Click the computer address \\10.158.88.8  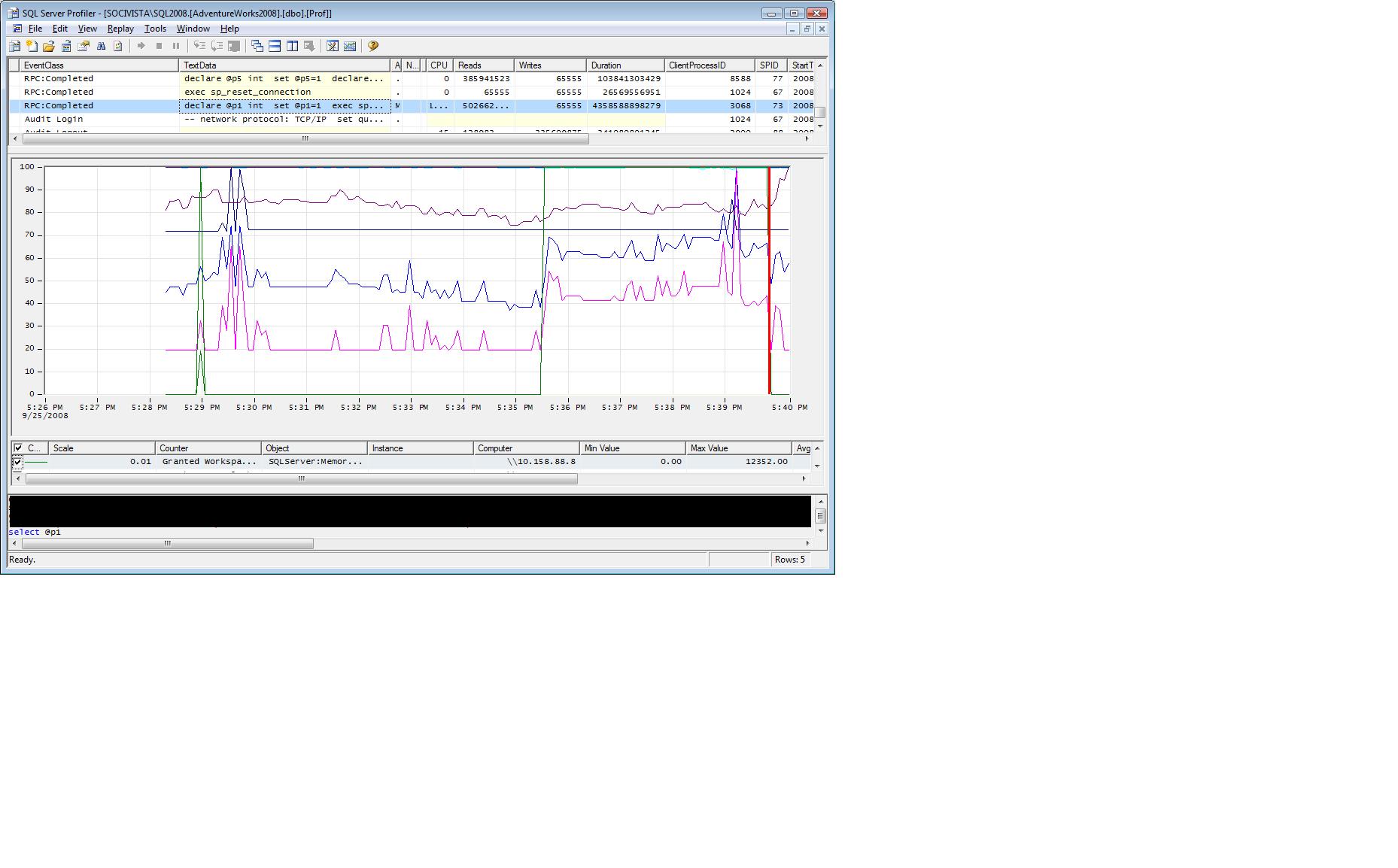pos(541,462)
